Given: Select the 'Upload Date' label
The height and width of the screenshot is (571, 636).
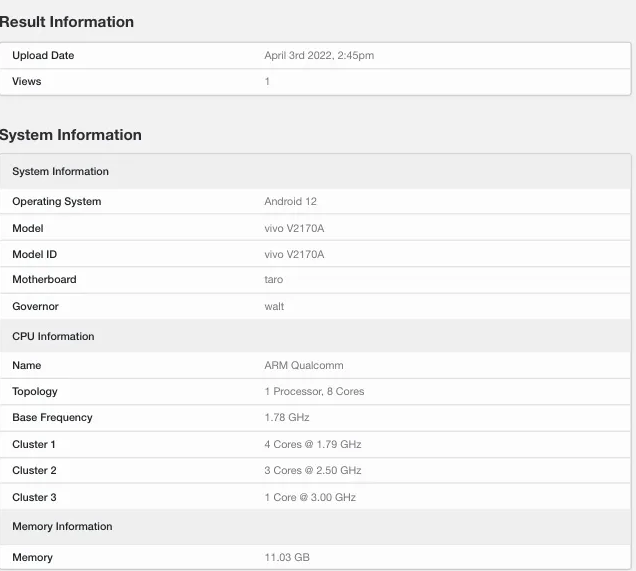Looking at the screenshot, I should click(43, 55).
